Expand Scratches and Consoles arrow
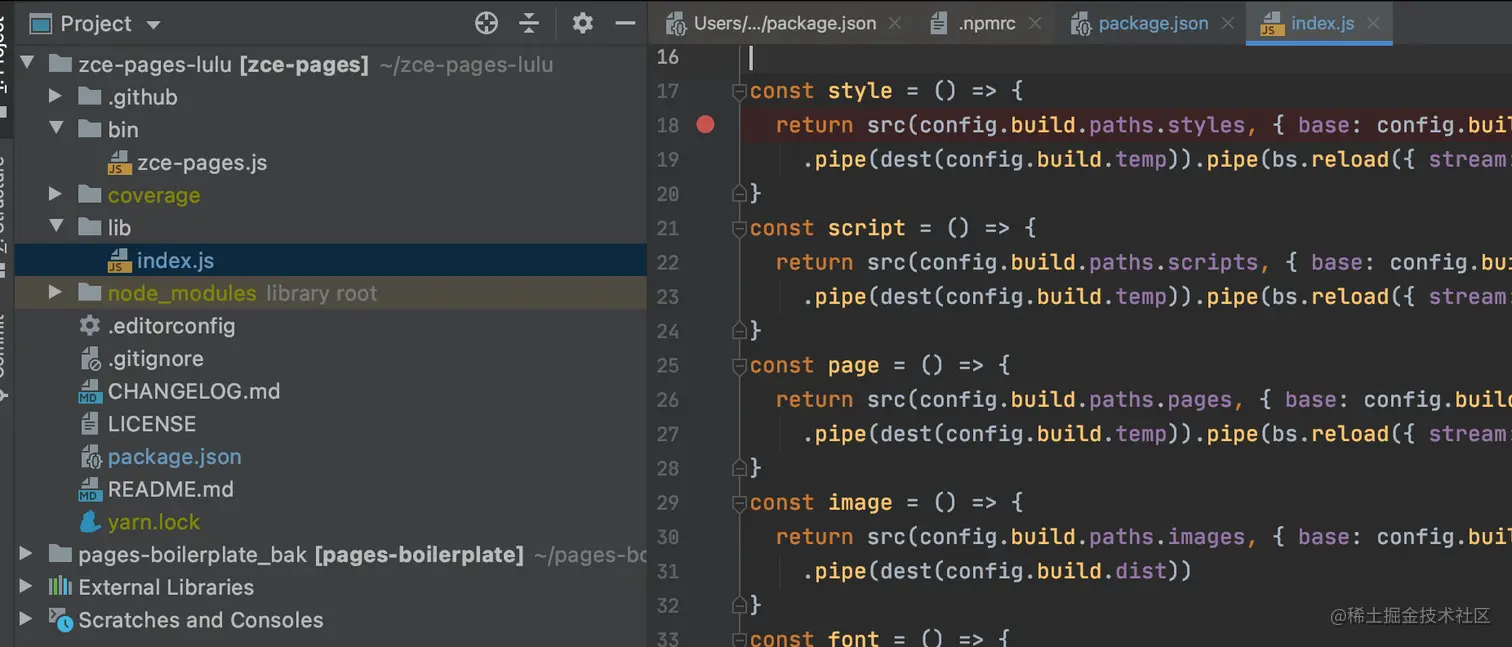1512x647 pixels. click(x=27, y=619)
